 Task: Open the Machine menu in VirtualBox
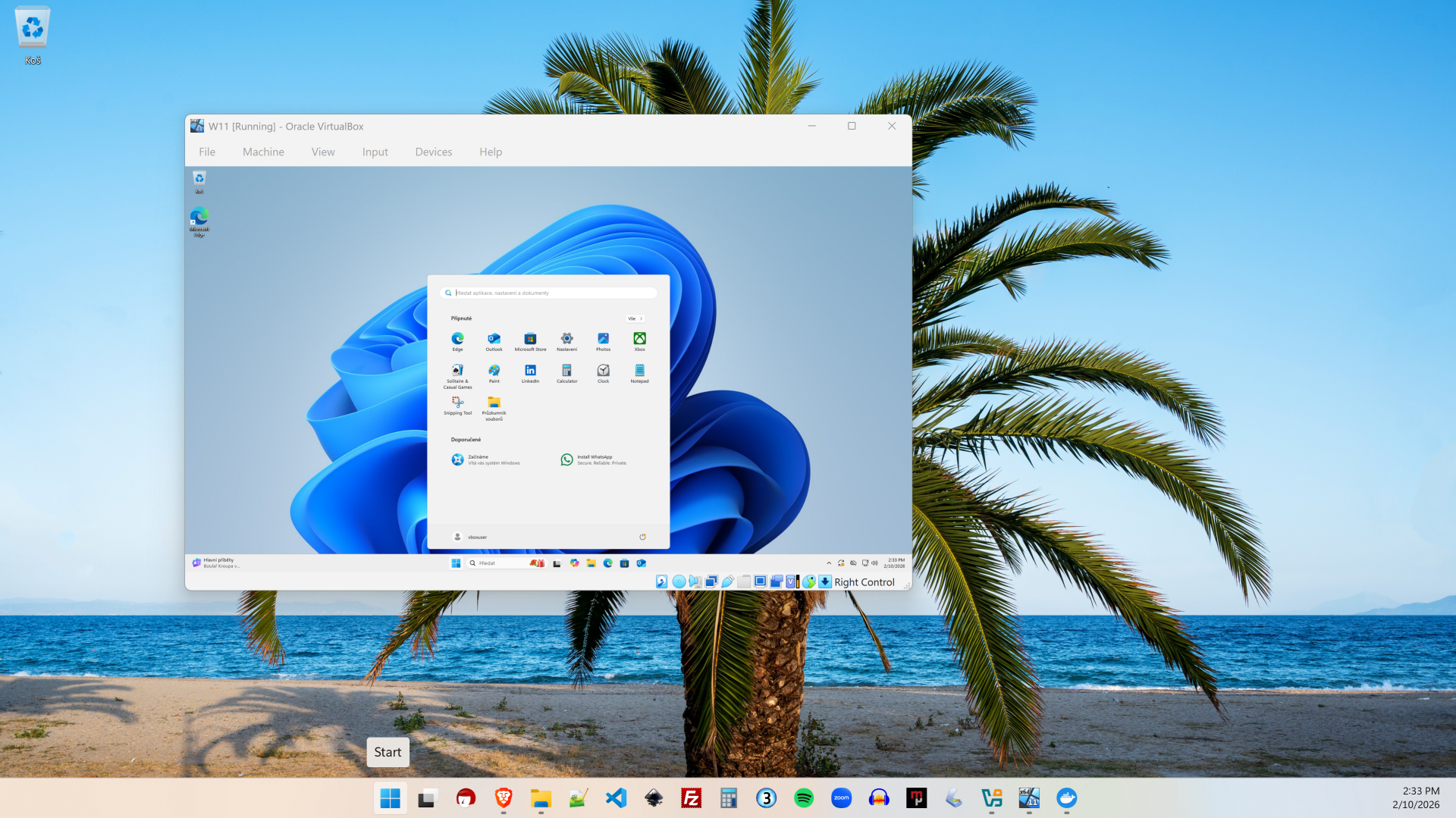click(x=263, y=152)
